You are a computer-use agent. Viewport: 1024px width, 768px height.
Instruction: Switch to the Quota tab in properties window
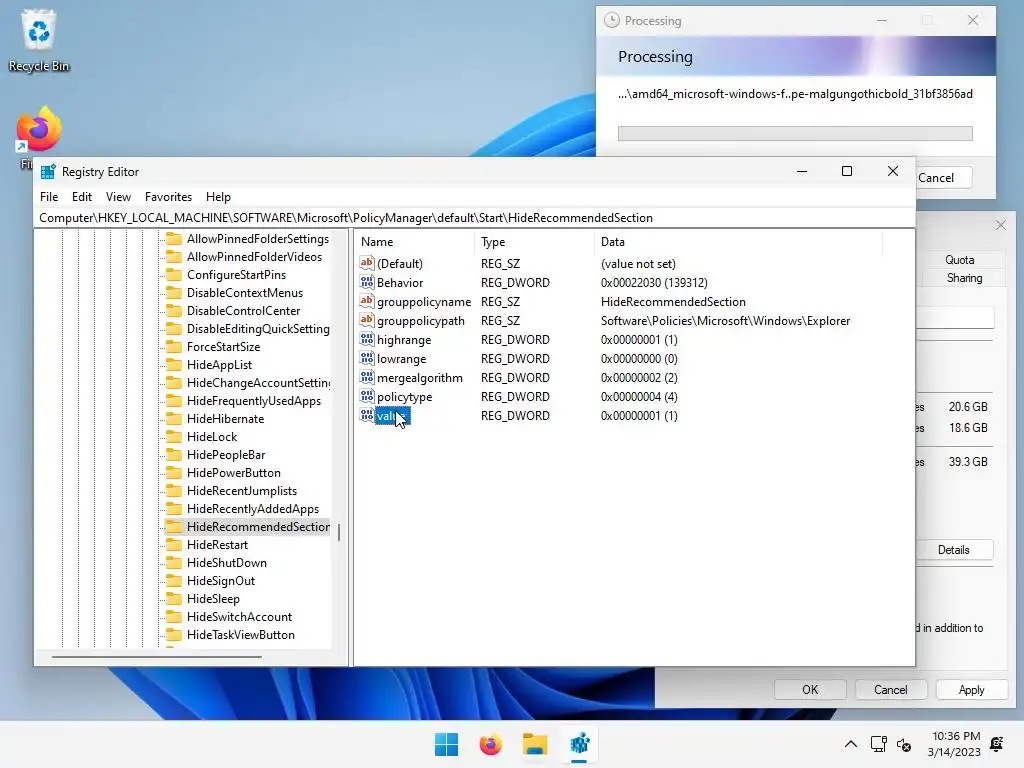click(959, 259)
